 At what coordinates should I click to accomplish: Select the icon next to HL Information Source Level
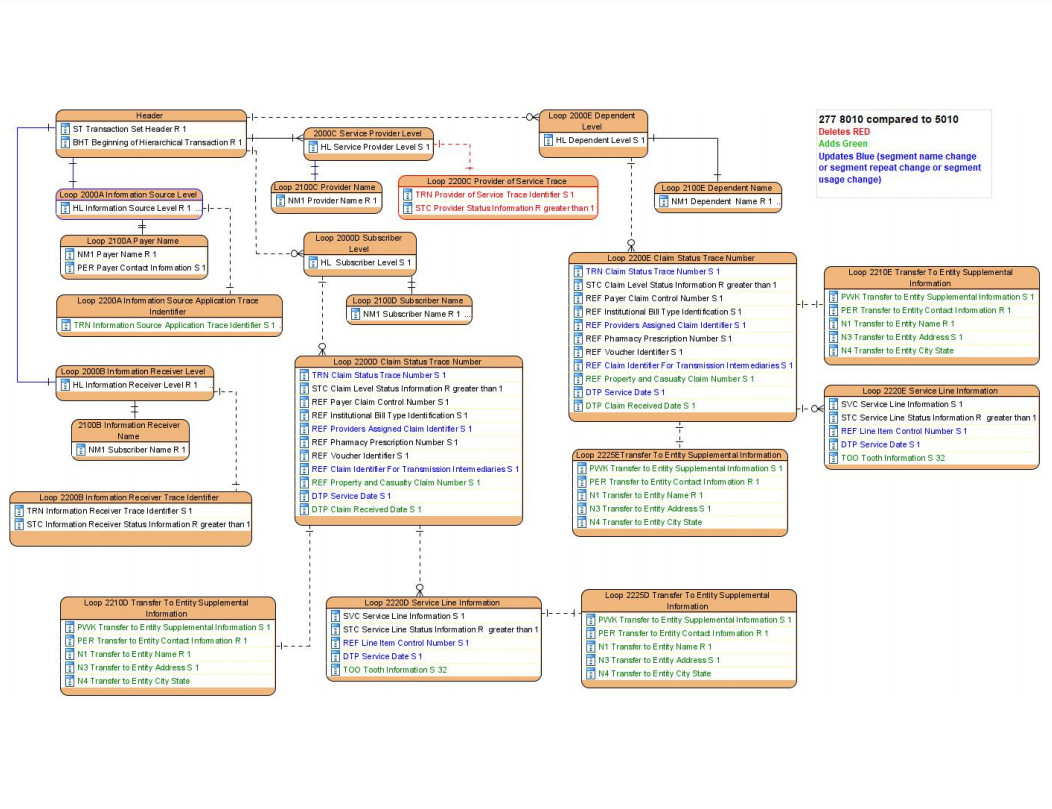[65, 208]
